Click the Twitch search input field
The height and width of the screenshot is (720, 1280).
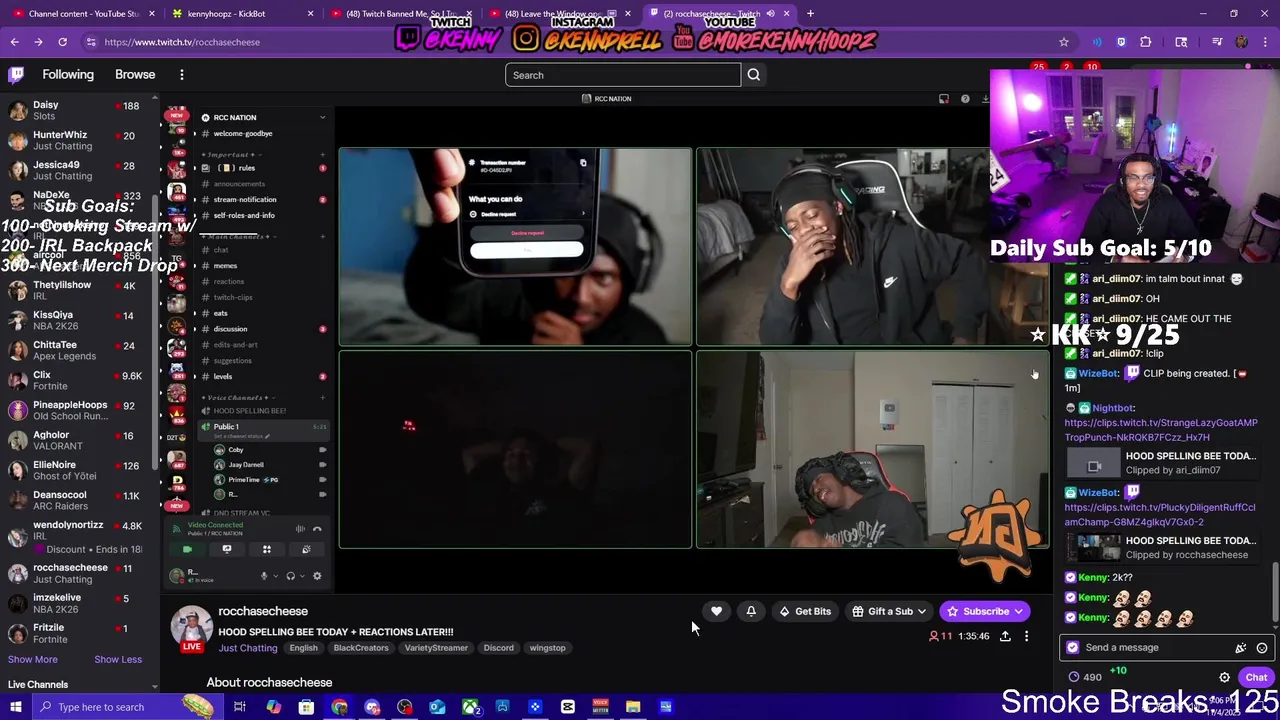[623, 75]
